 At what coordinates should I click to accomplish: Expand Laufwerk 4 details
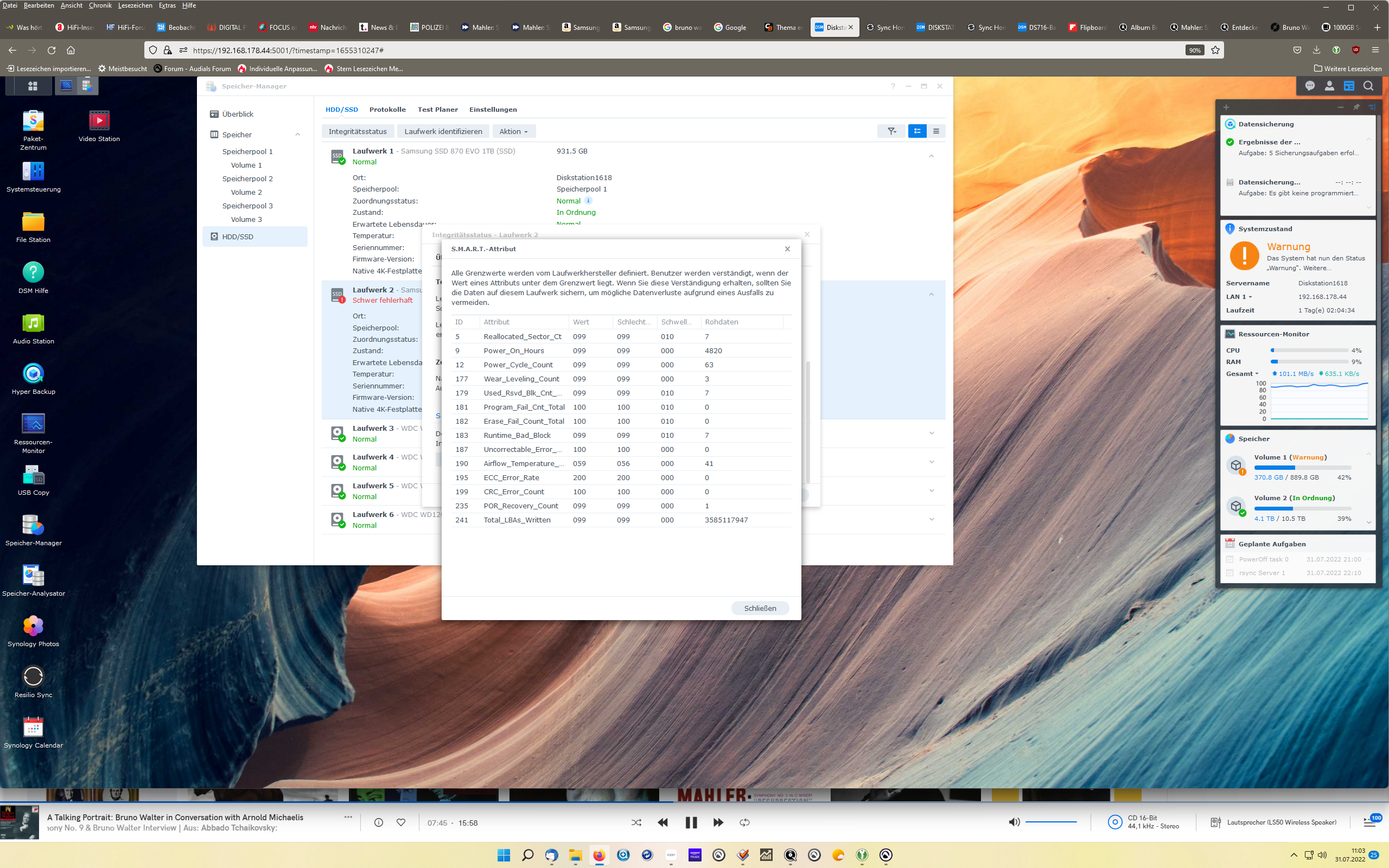pos(932,462)
